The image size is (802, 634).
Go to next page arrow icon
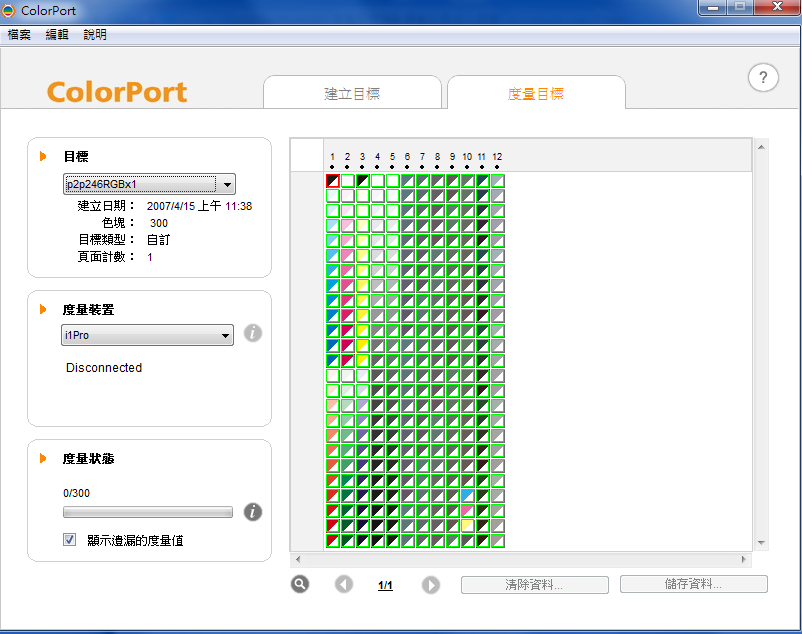[x=431, y=584]
